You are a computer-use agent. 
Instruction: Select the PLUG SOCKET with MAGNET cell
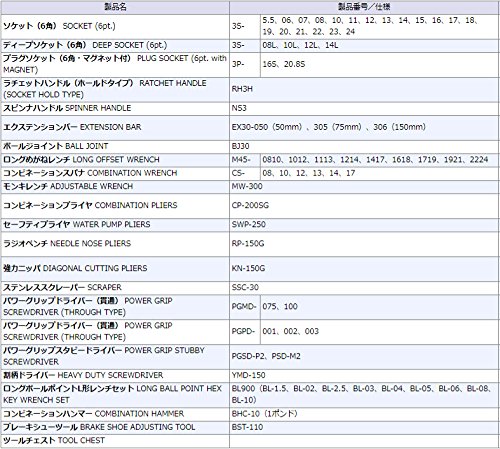tap(115, 64)
